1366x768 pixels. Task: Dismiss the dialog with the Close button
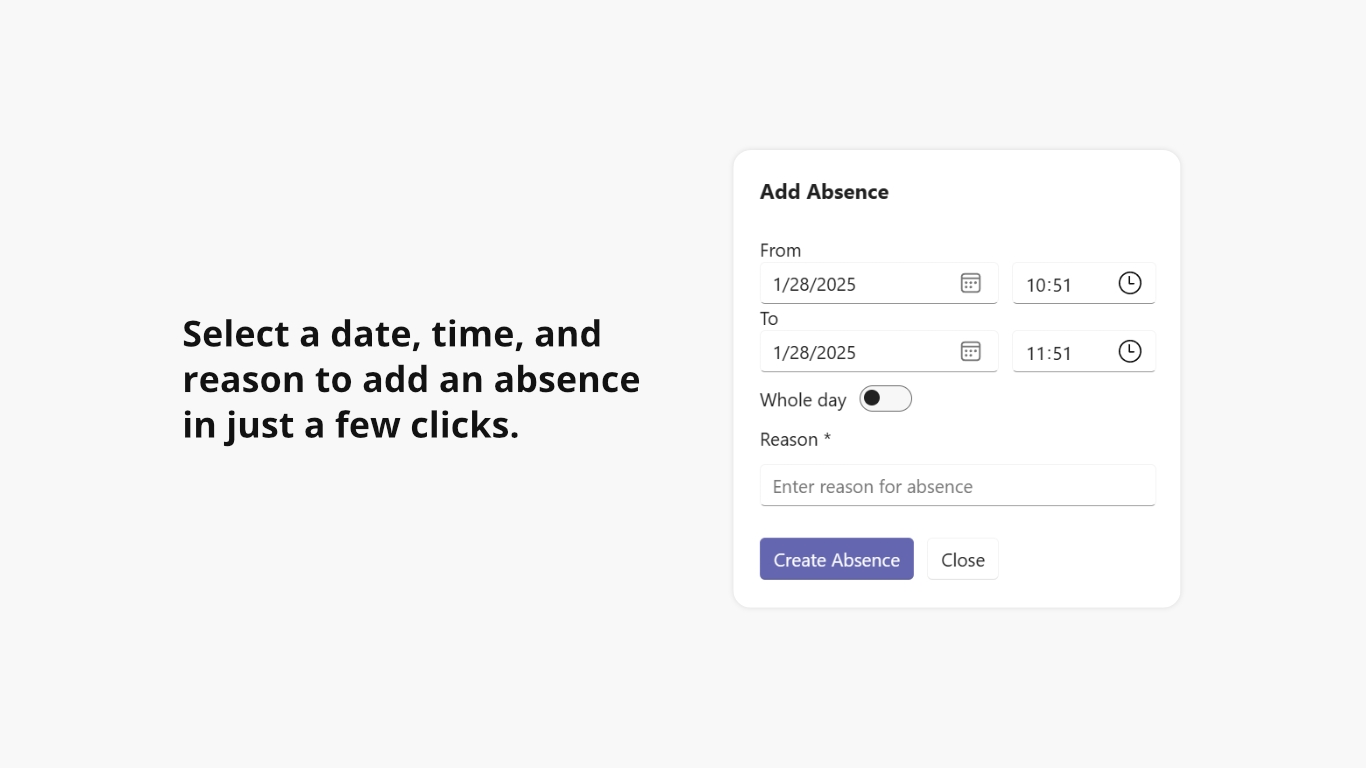click(x=962, y=560)
